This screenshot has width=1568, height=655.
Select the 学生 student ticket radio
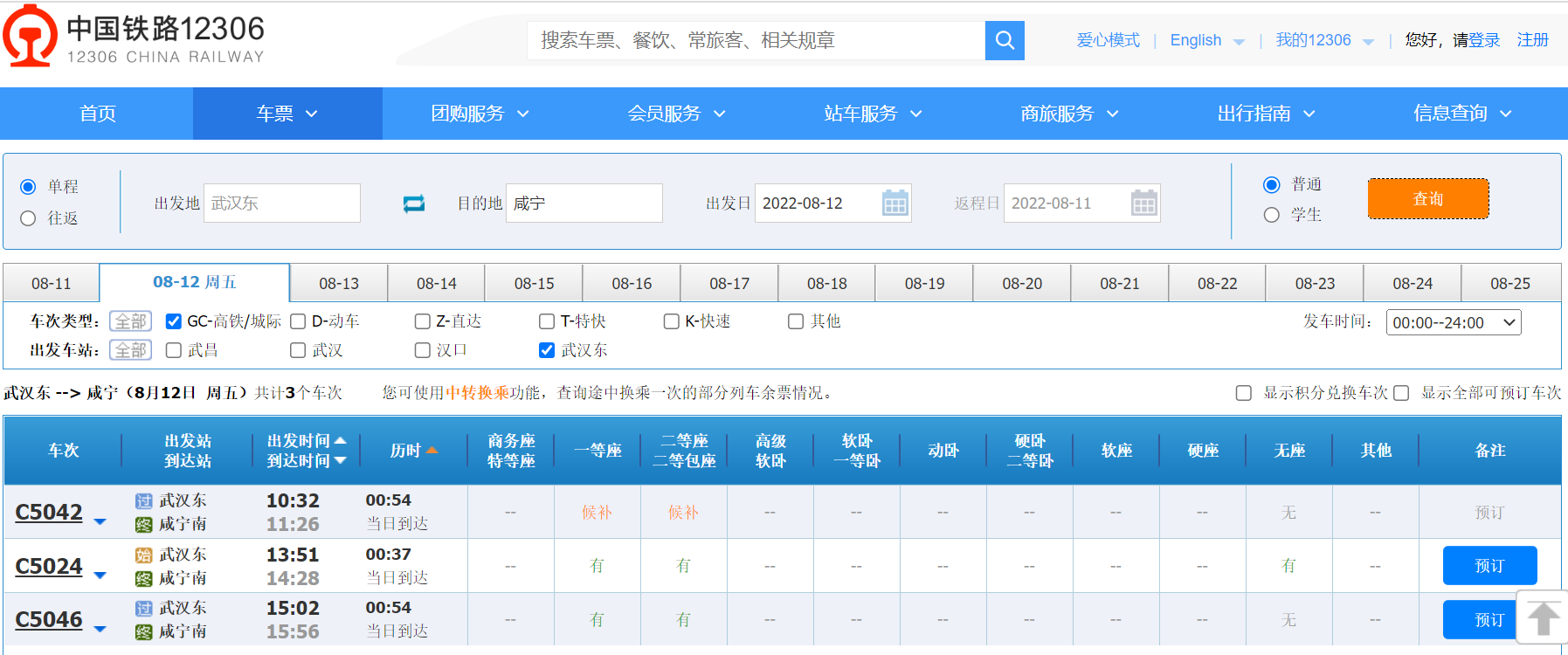tap(1272, 215)
